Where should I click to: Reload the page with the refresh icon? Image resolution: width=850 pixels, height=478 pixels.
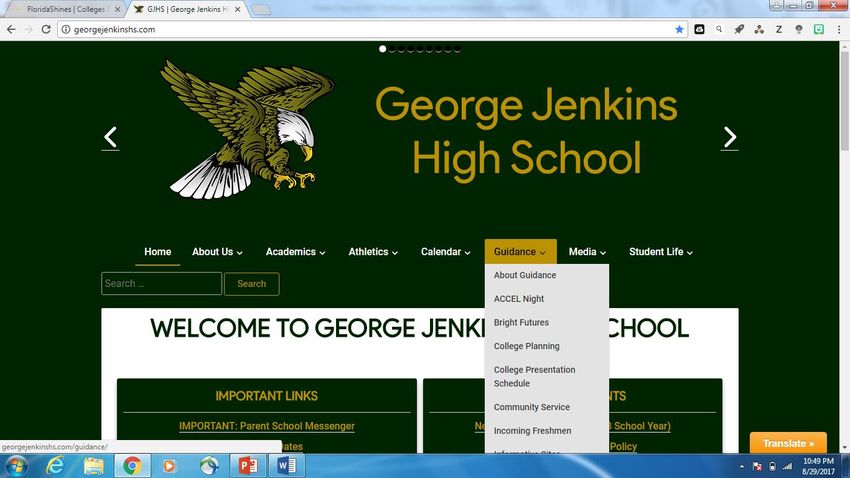click(x=46, y=29)
